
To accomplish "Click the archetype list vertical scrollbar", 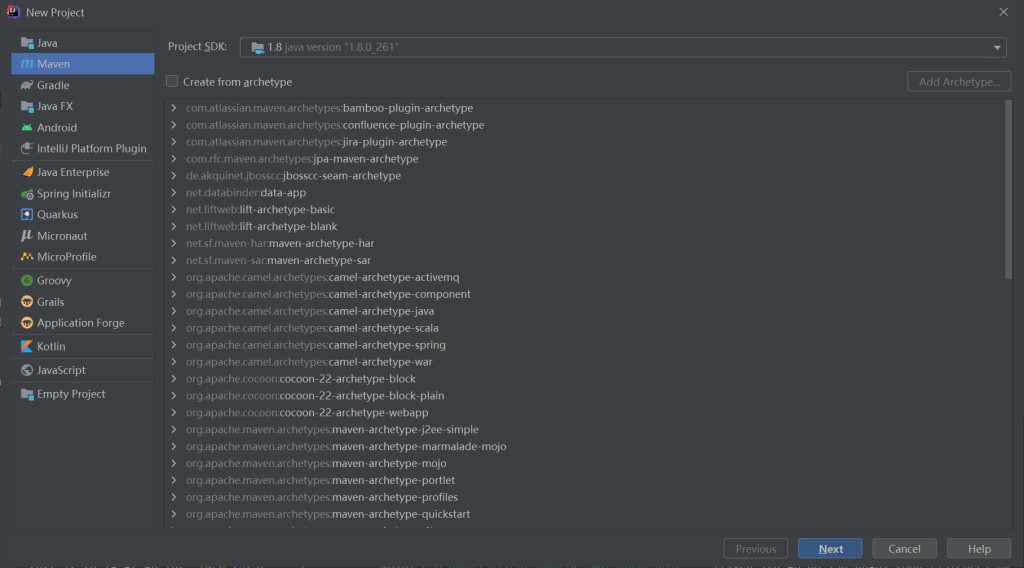I will coord(1008,189).
